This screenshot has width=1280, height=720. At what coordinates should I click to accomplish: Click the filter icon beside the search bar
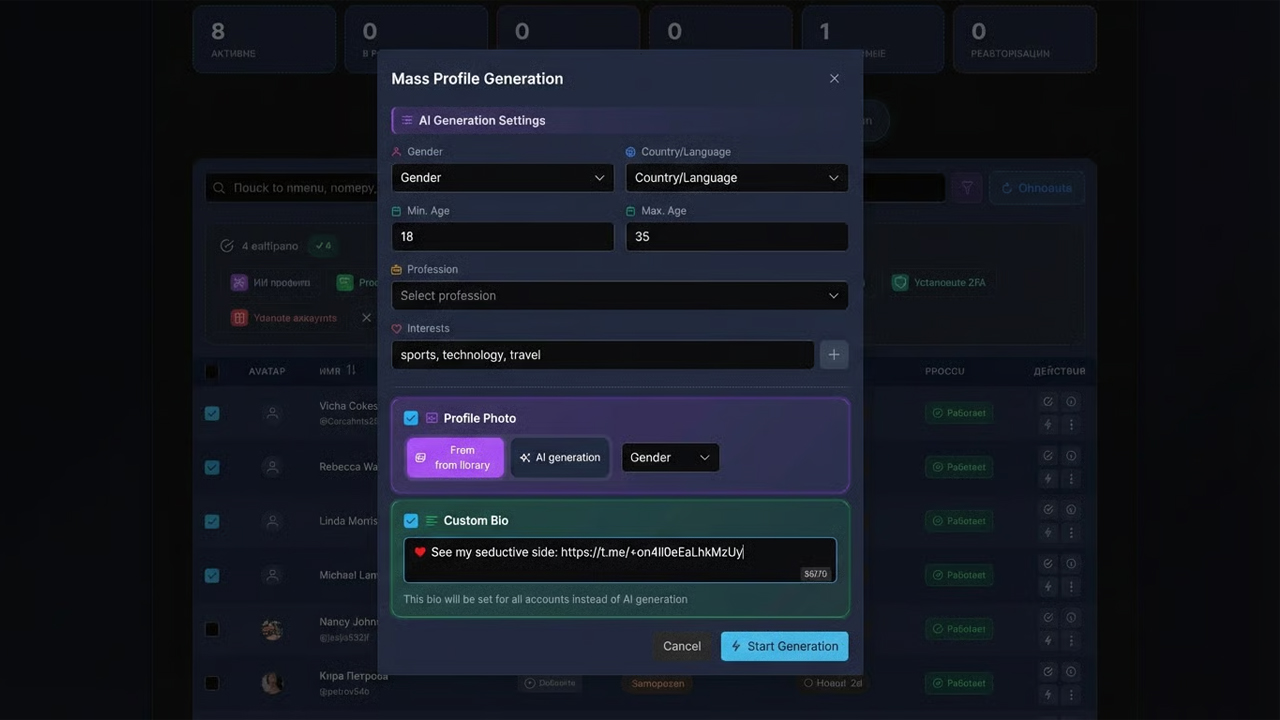coord(967,188)
